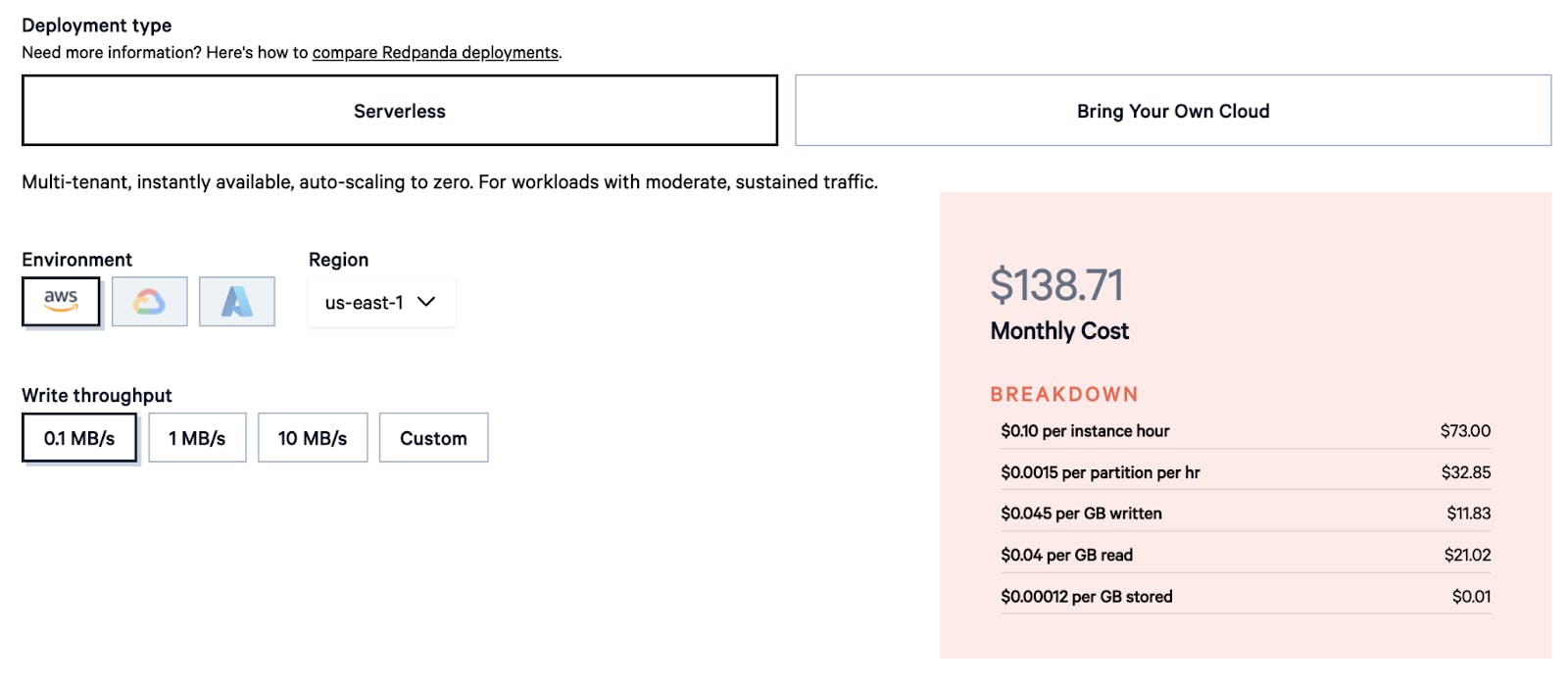Click the per instance hour breakdown row
The height and width of the screenshot is (686, 1568).
point(1246,431)
